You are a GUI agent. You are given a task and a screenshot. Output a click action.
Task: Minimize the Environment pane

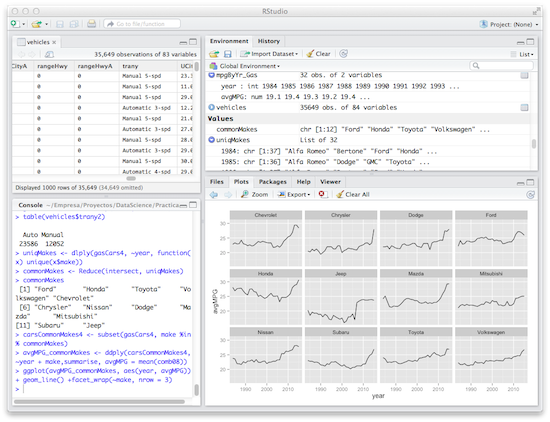[x=521, y=42]
